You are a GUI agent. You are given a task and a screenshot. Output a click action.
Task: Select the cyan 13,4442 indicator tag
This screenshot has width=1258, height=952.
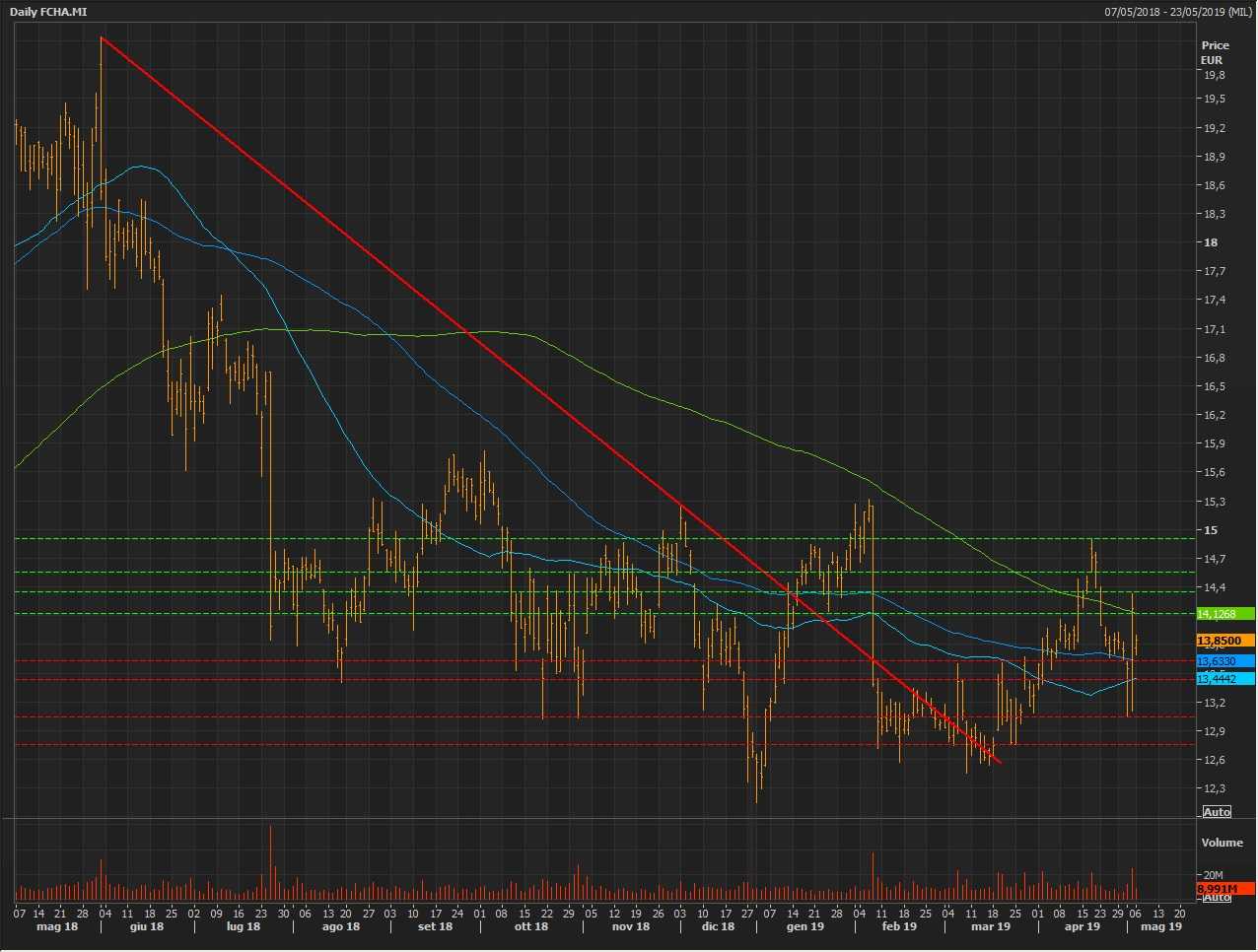1218,679
